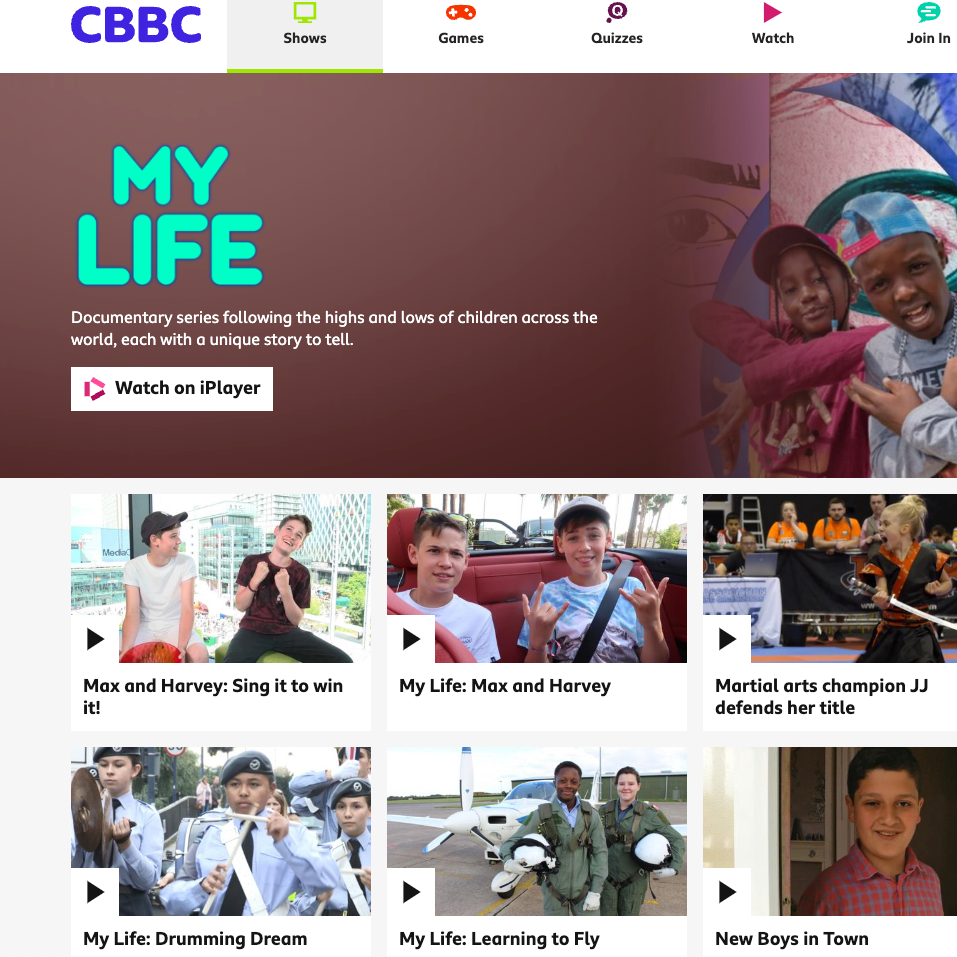Play the My Life: Max and Harvey video
Screen dimensions: 957x957
[x=411, y=639]
